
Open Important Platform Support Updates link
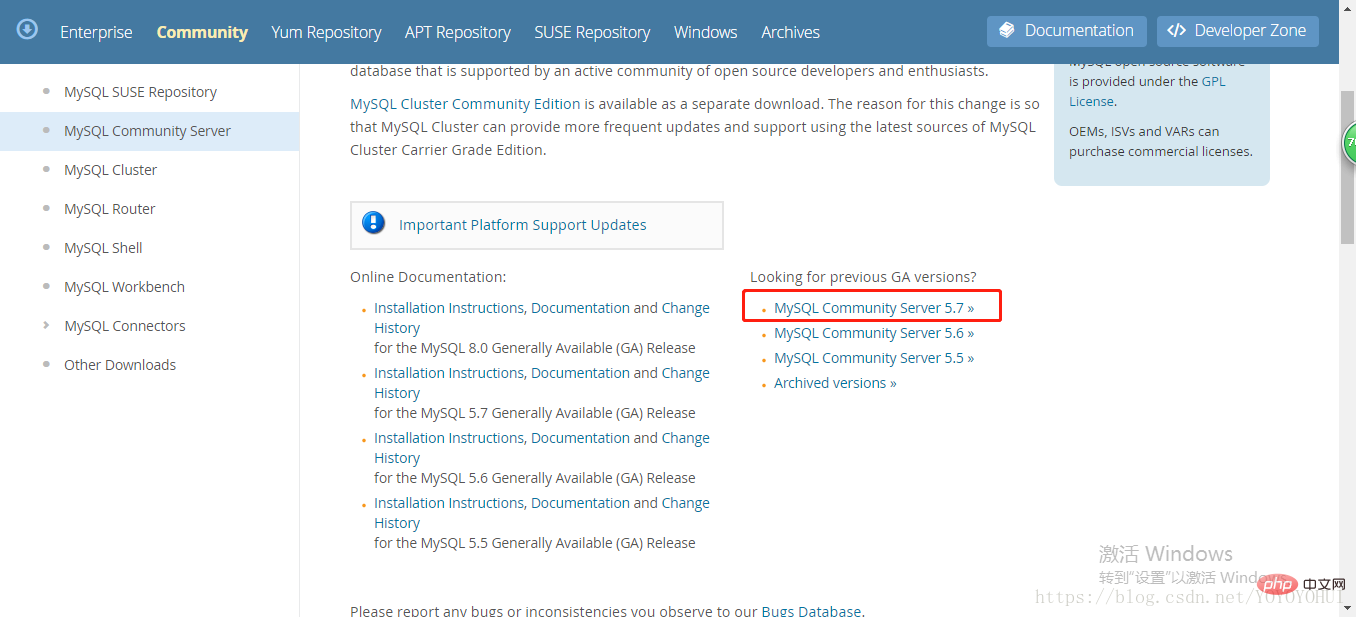tap(523, 225)
